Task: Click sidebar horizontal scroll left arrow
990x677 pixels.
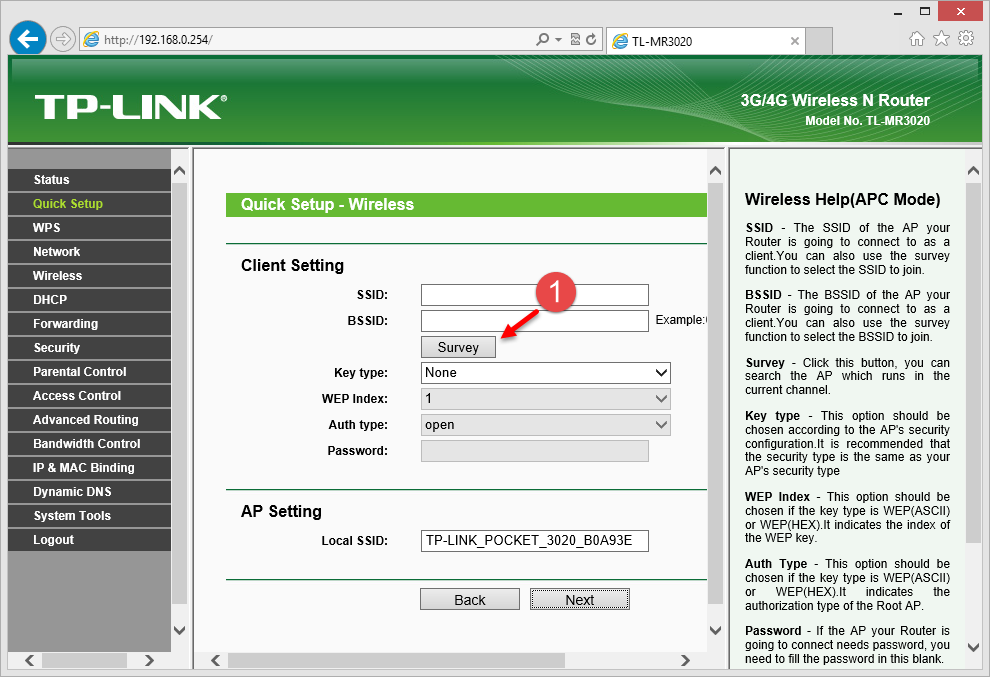Action: pyautogui.click(x=29, y=661)
